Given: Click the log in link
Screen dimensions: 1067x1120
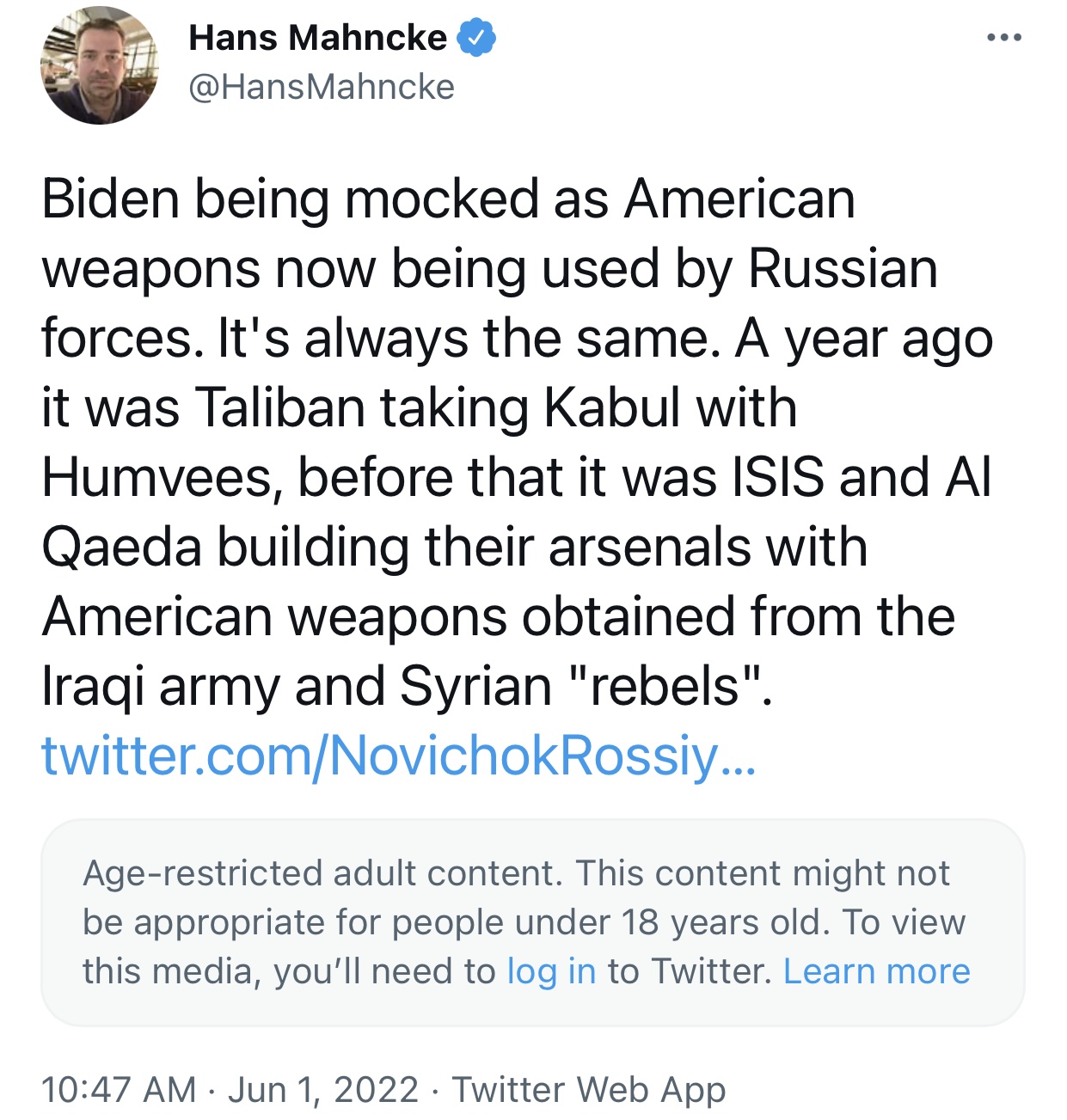Looking at the screenshot, I should (x=551, y=971).
